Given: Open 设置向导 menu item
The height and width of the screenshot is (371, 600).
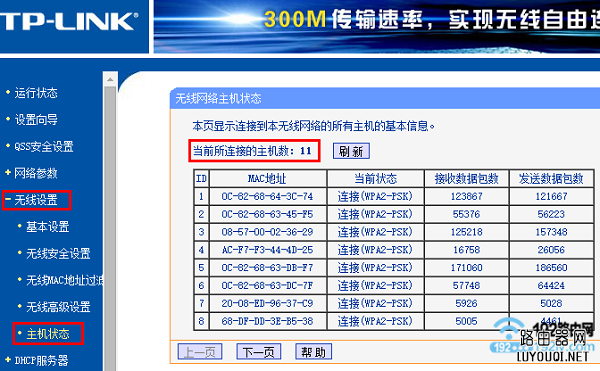Looking at the screenshot, I should point(36,120).
